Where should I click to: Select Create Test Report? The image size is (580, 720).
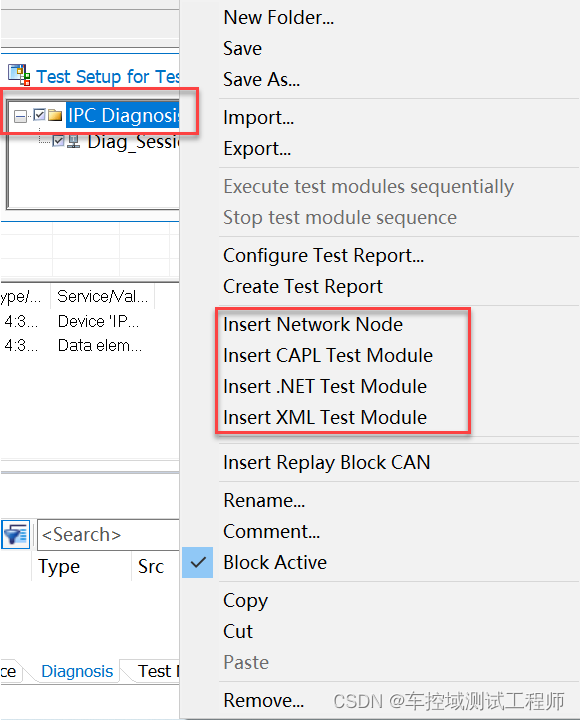pos(303,287)
